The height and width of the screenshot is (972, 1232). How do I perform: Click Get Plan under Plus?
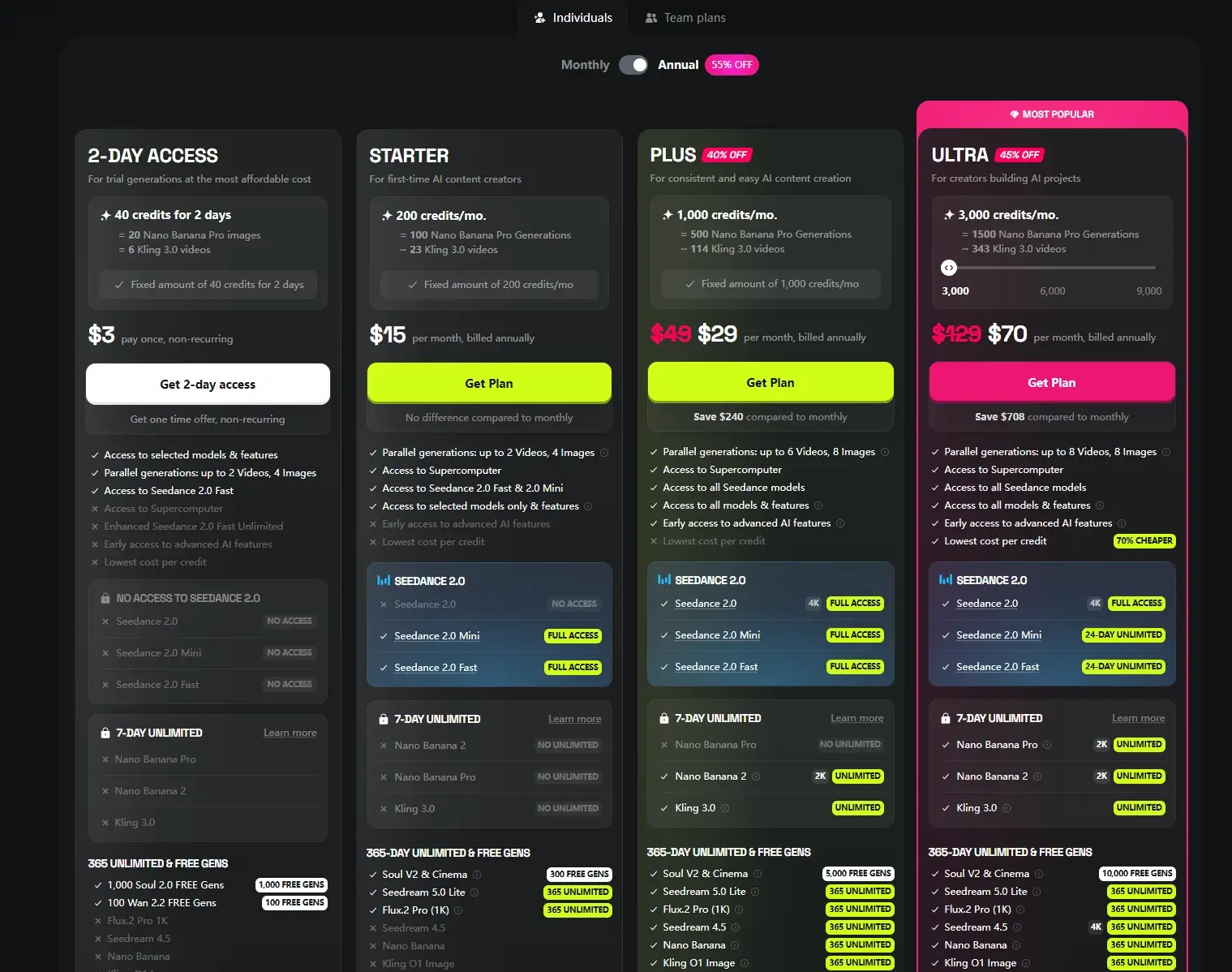771,382
